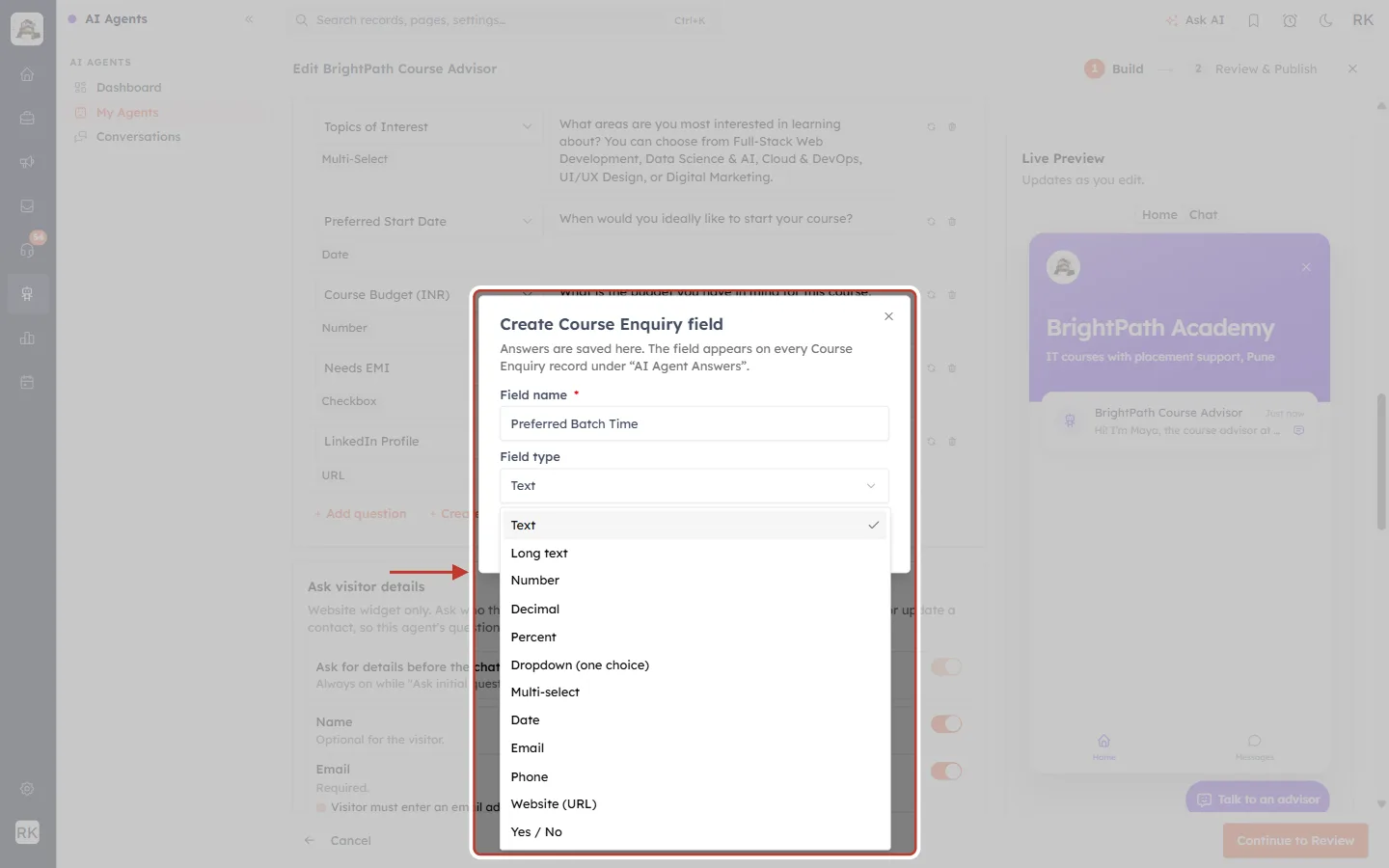Open the inbox icon in left rail
Viewport: 1389px width, 868px height.
[x=27, y=205]
